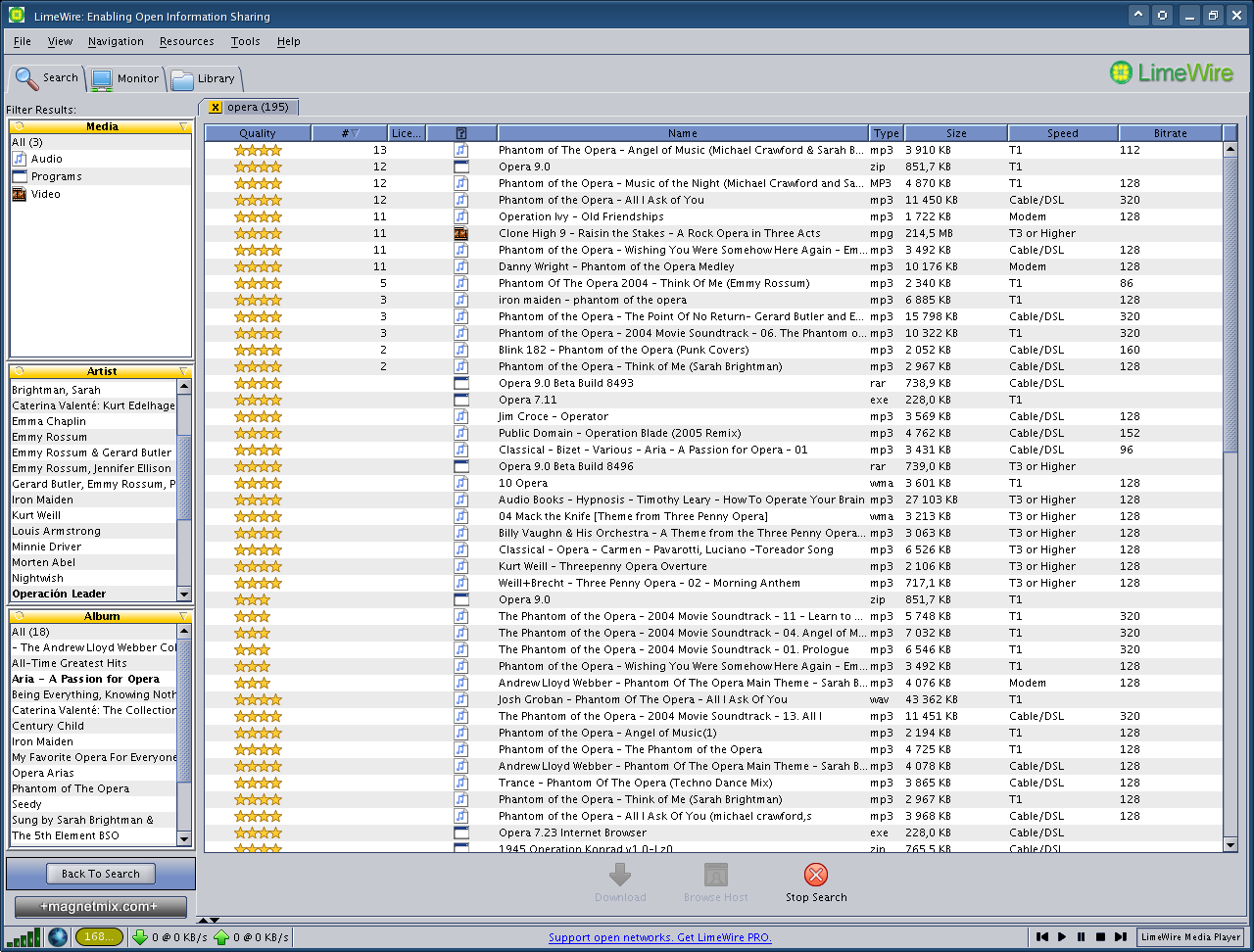The height and width of the screenshot is (952, 1254).
Task: Collapse panel using small arrows below results
Action: pos(209,920)
